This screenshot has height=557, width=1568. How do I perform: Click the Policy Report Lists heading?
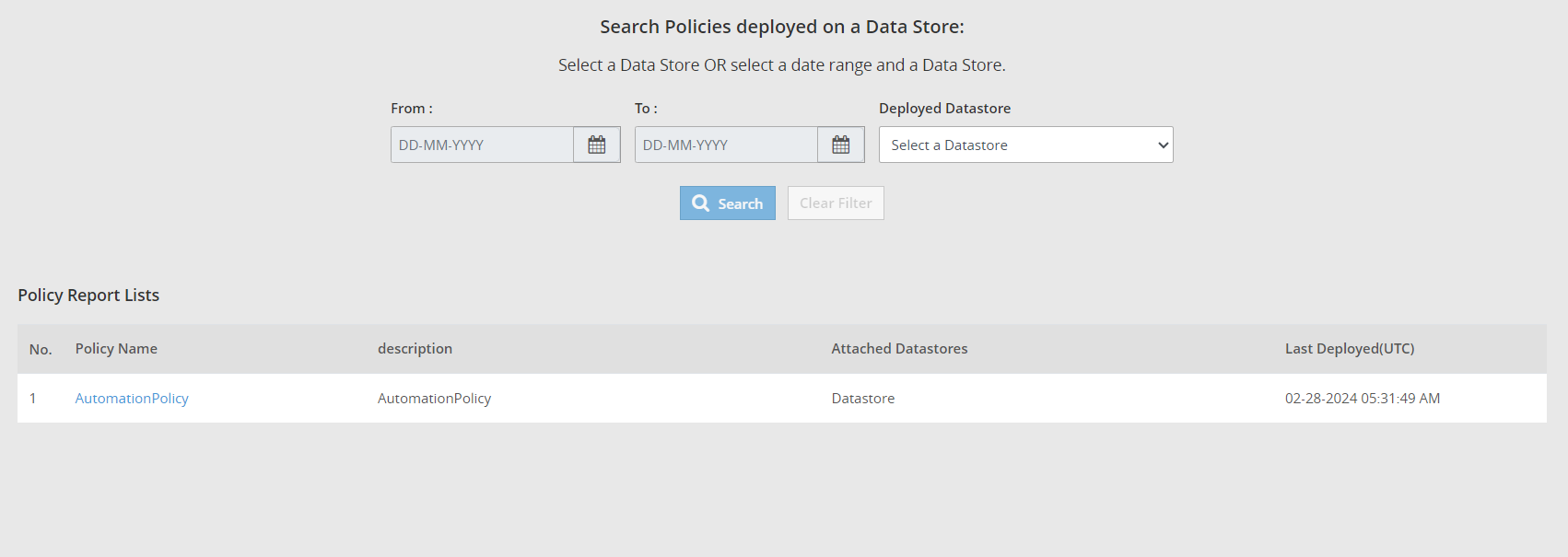point(88,296)
